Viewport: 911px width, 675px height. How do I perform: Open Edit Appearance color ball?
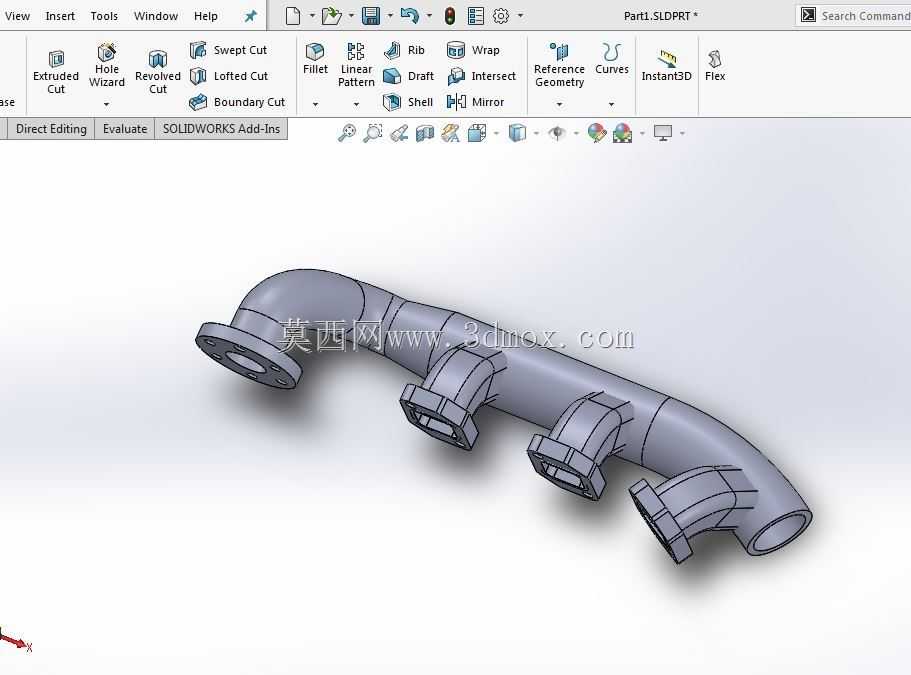click(x=597, y=133)
